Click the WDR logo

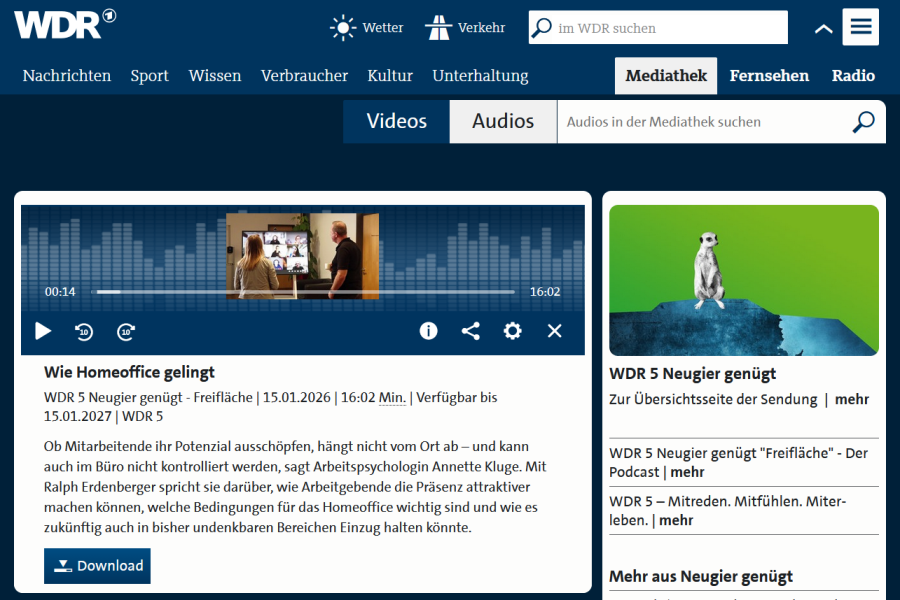[64, 24]
